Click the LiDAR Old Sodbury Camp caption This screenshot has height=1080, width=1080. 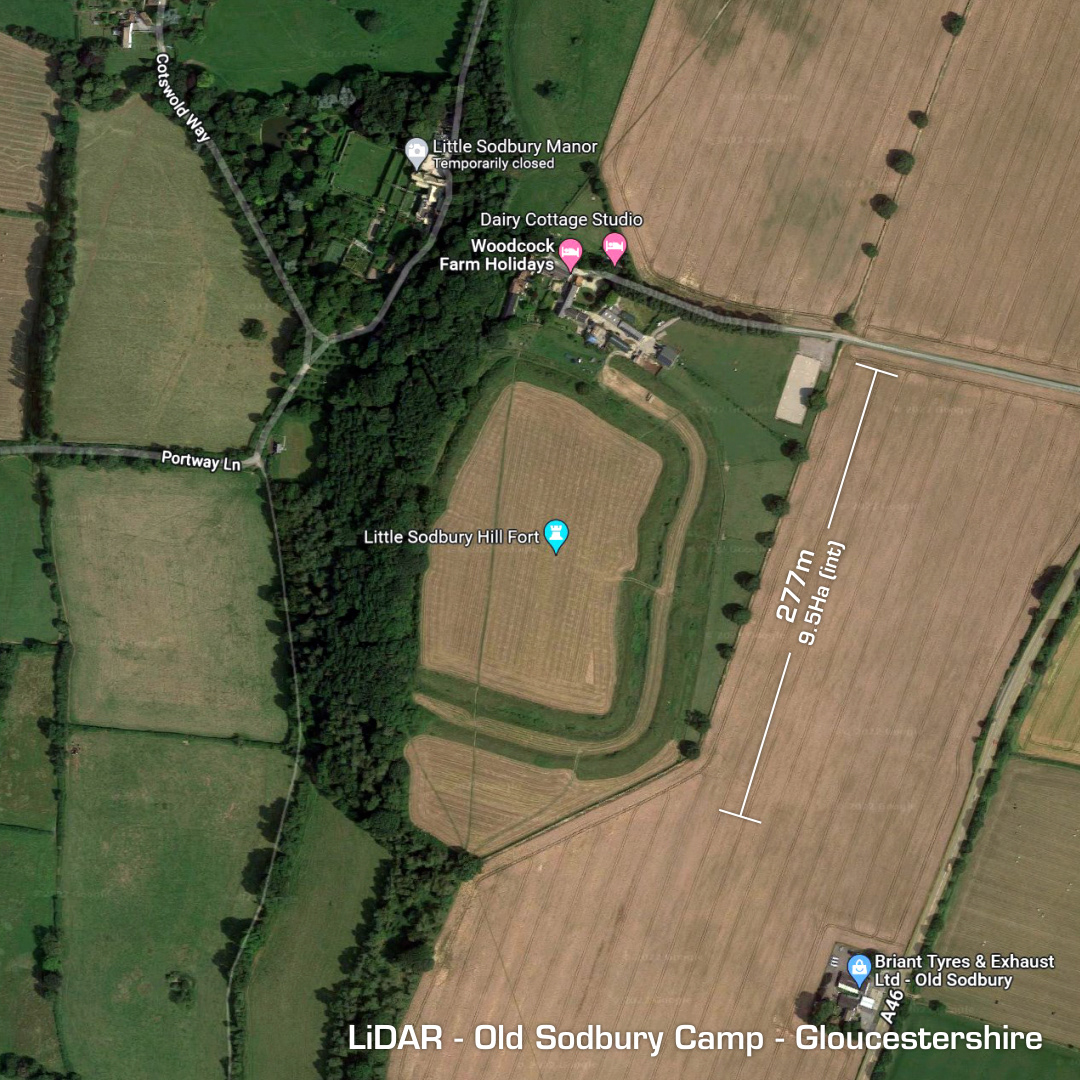pos(694,1038)
